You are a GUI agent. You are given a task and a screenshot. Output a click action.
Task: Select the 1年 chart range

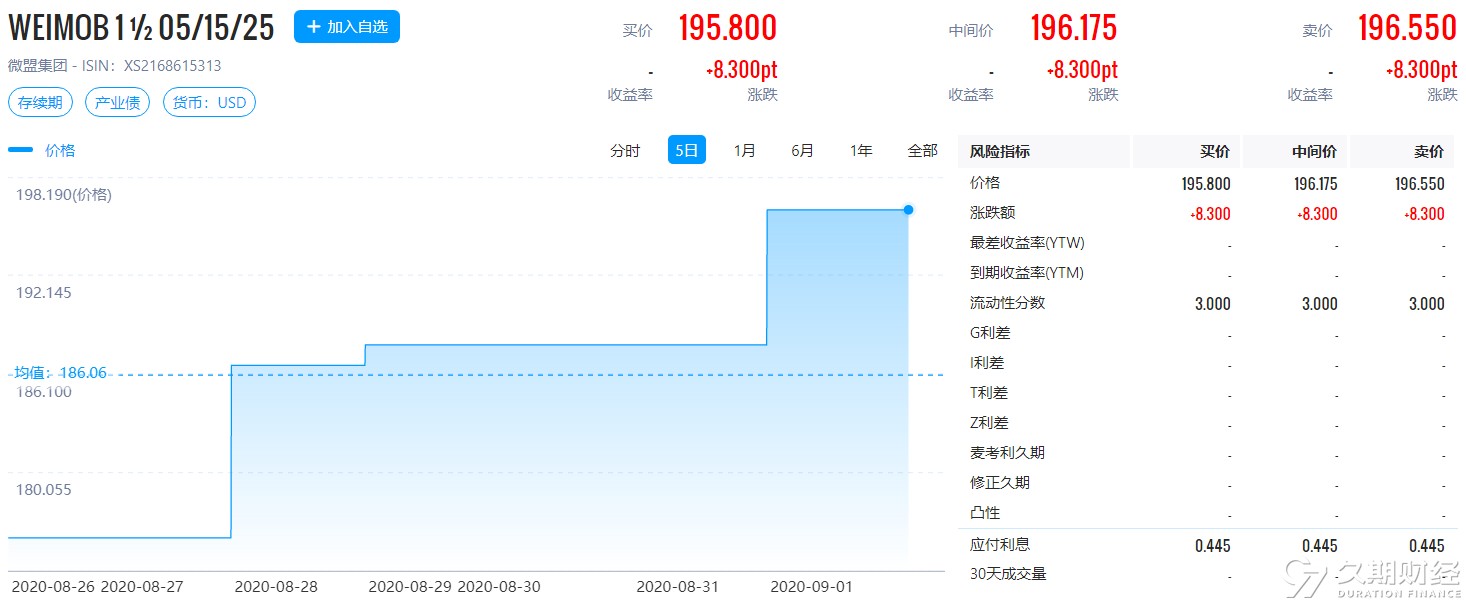pyautogui.click(x=861, y=151)
